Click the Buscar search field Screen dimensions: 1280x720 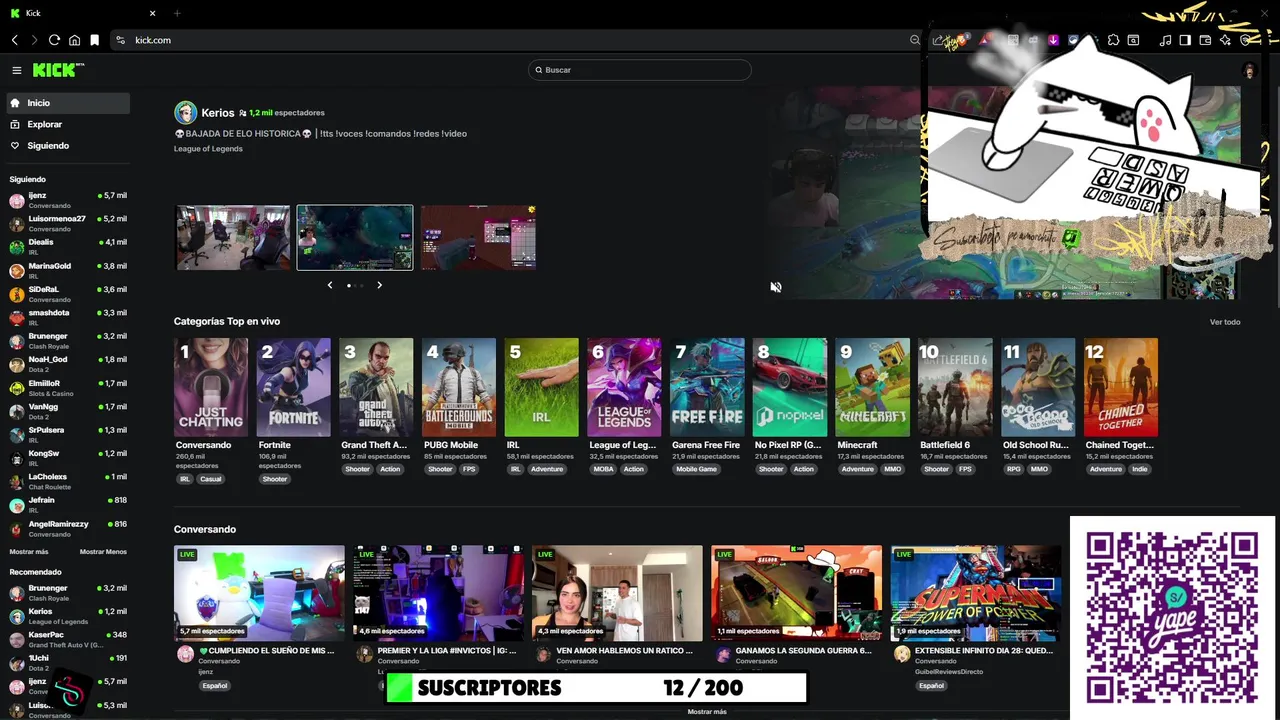(640, 70)
